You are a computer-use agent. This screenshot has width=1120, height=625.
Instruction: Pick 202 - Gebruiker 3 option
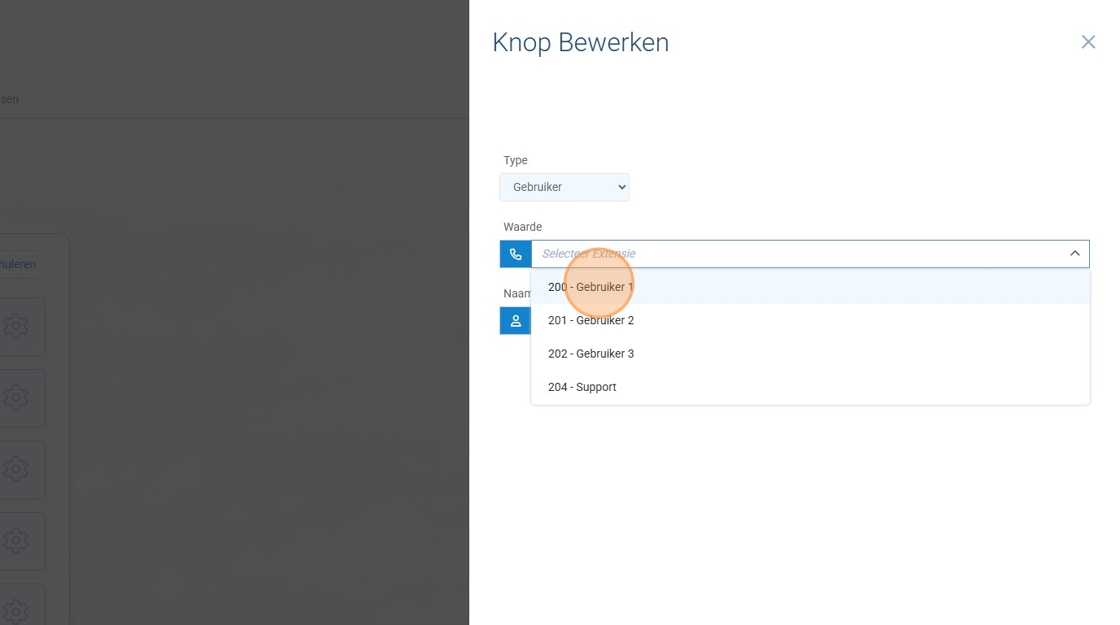point(590,354)
